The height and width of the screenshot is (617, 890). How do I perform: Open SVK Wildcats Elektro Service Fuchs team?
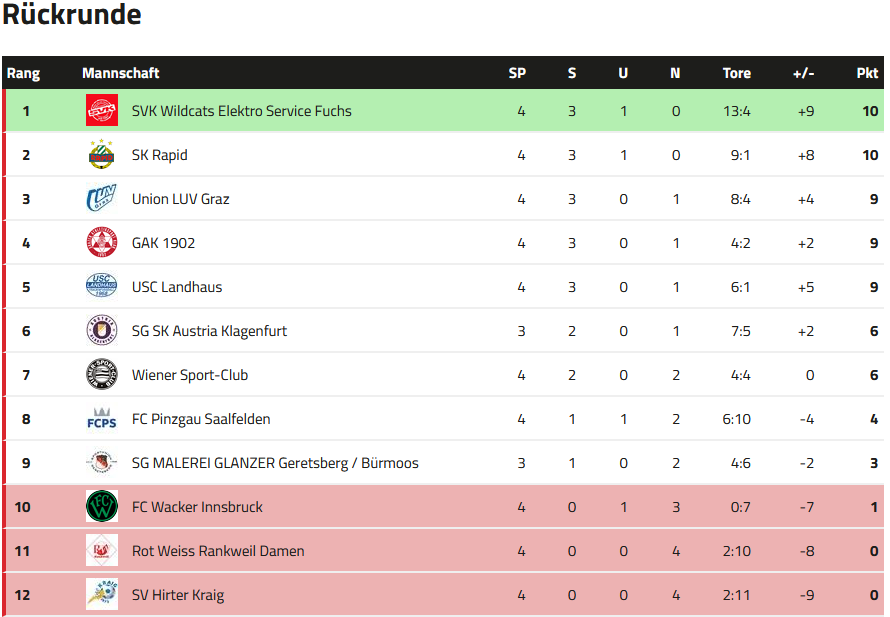click(x=241, y=111)
